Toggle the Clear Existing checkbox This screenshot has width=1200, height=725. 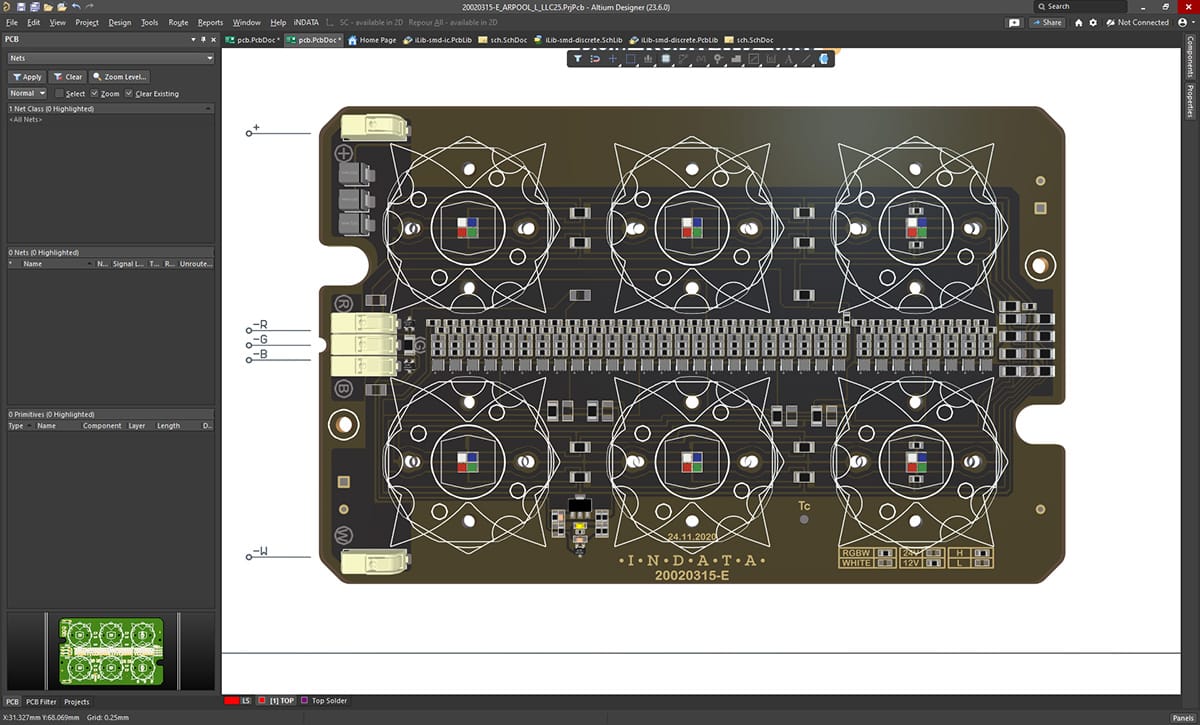(128, 93)
